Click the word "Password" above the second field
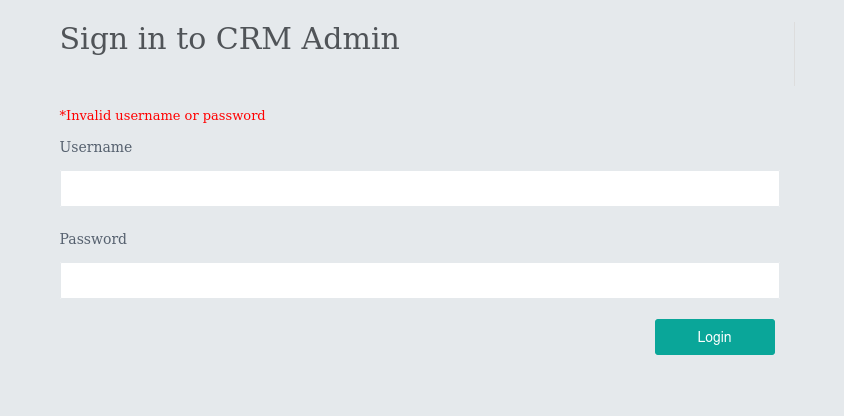 (x=93, y=239)
